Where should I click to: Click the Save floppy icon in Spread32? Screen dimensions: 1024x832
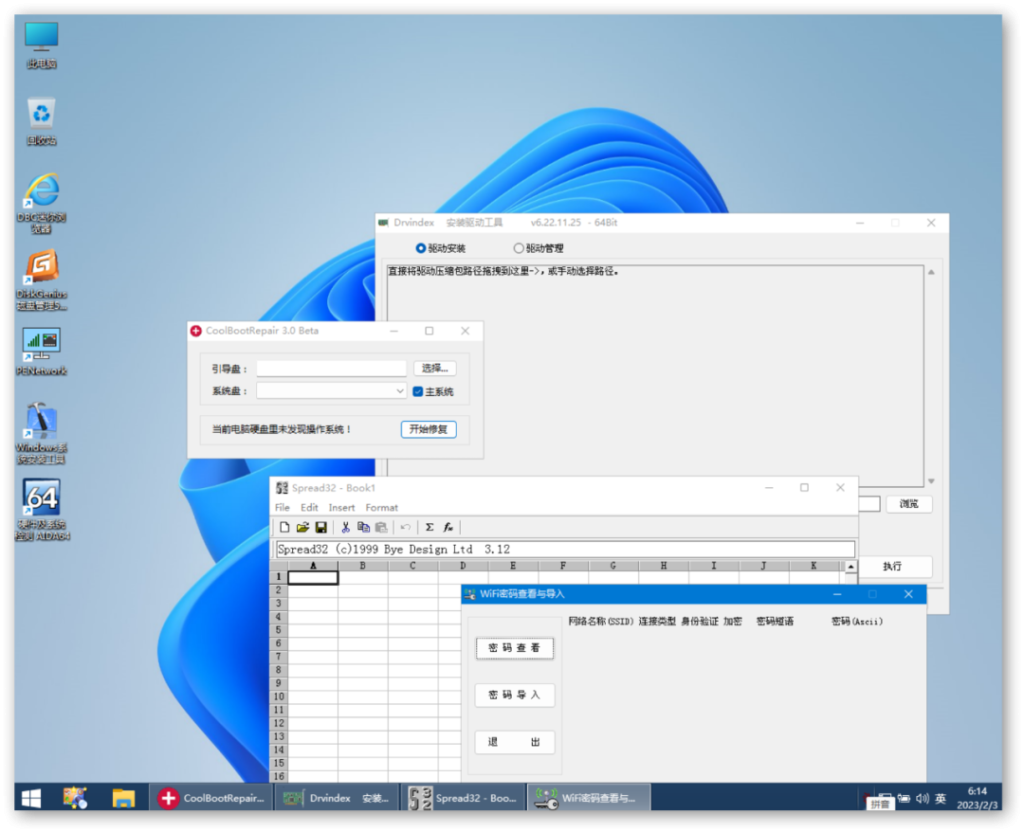321,527
